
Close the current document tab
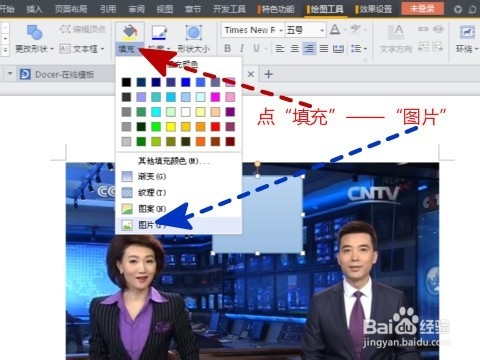point(251,74)
